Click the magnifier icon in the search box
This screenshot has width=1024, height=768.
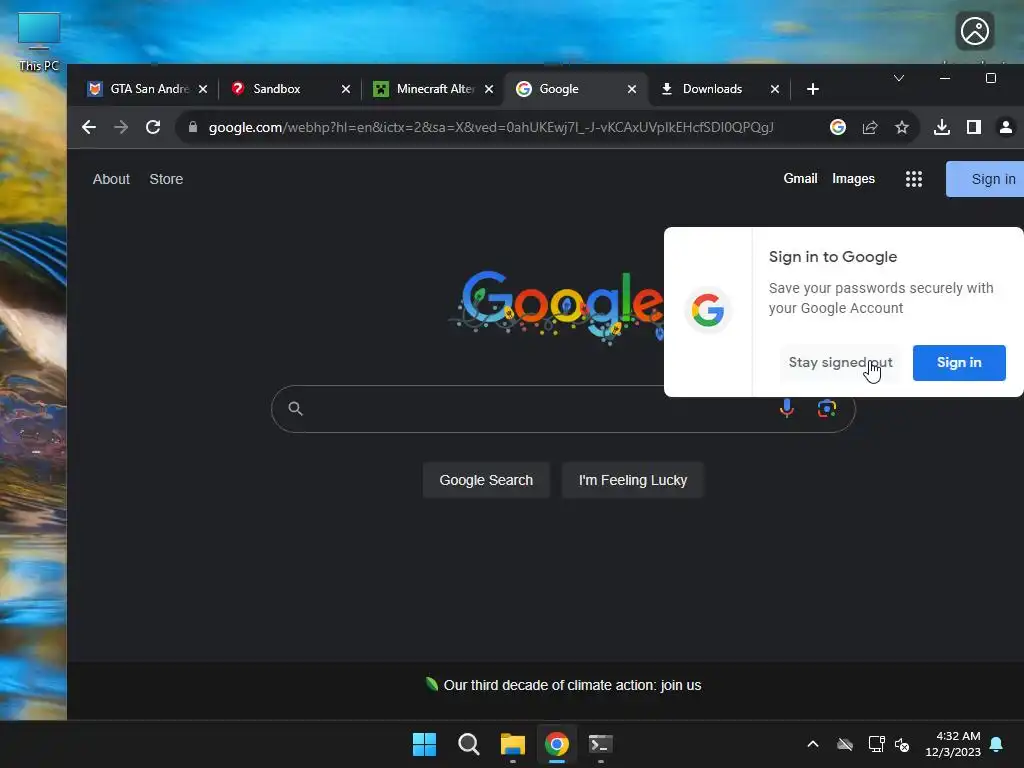click(295, 408)
